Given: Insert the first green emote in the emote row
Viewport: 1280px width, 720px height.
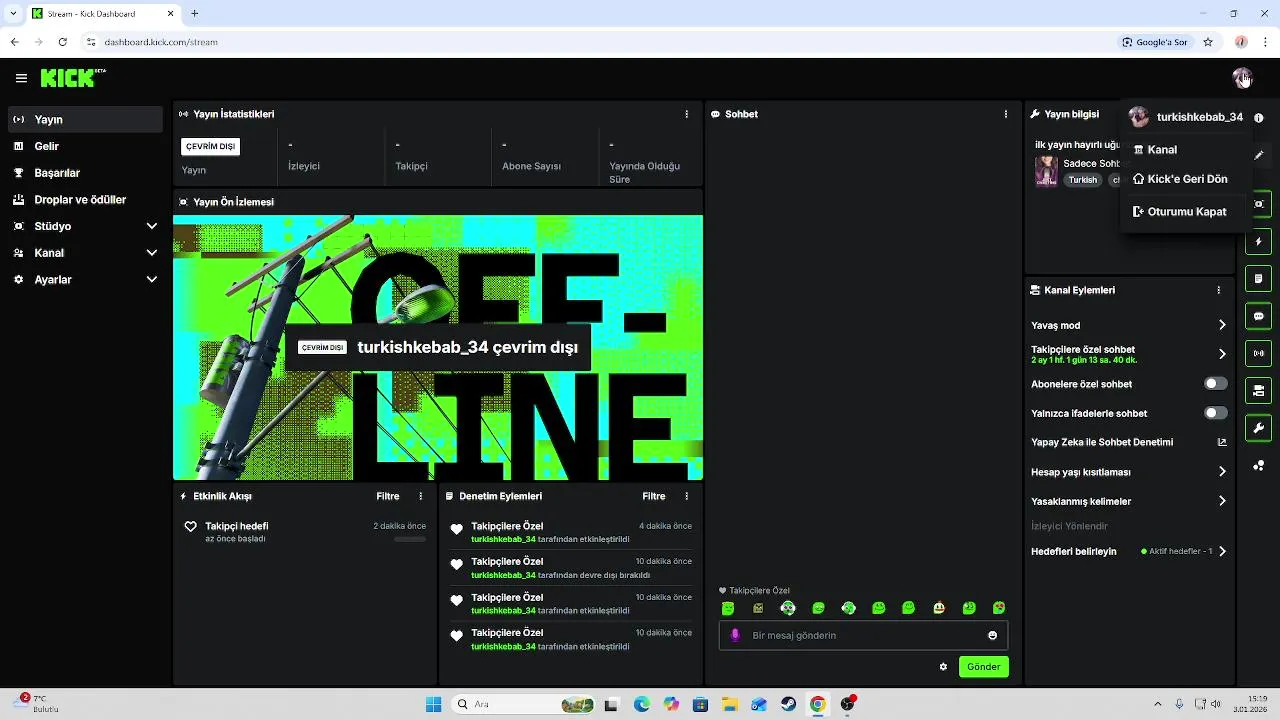Looking at the screenshot, I should click(728, 608).
